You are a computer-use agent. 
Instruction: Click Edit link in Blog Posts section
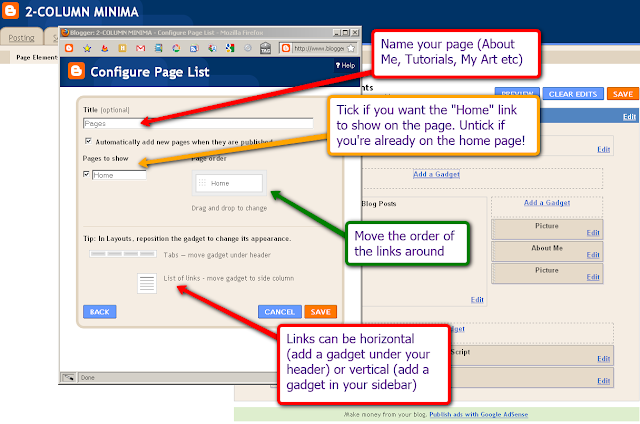[477, 300]
